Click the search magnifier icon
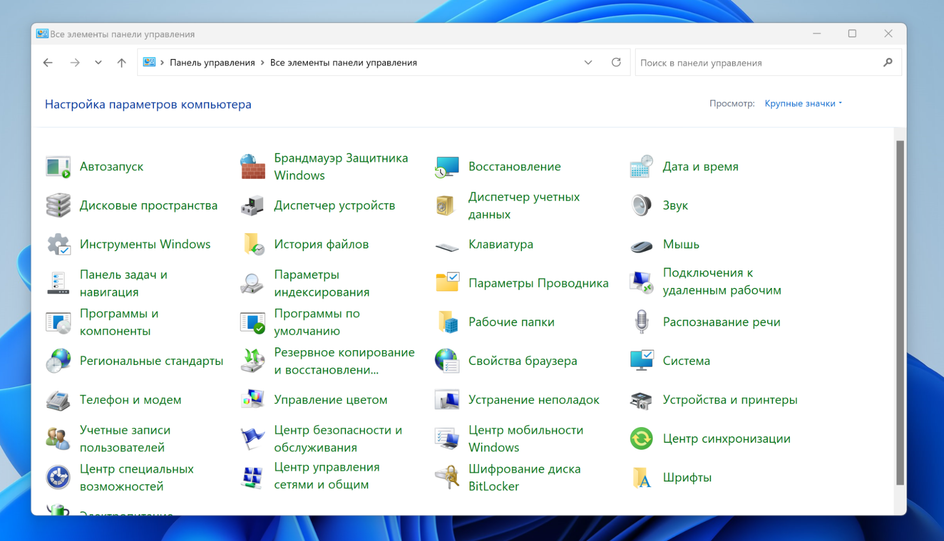 point(887,63)
